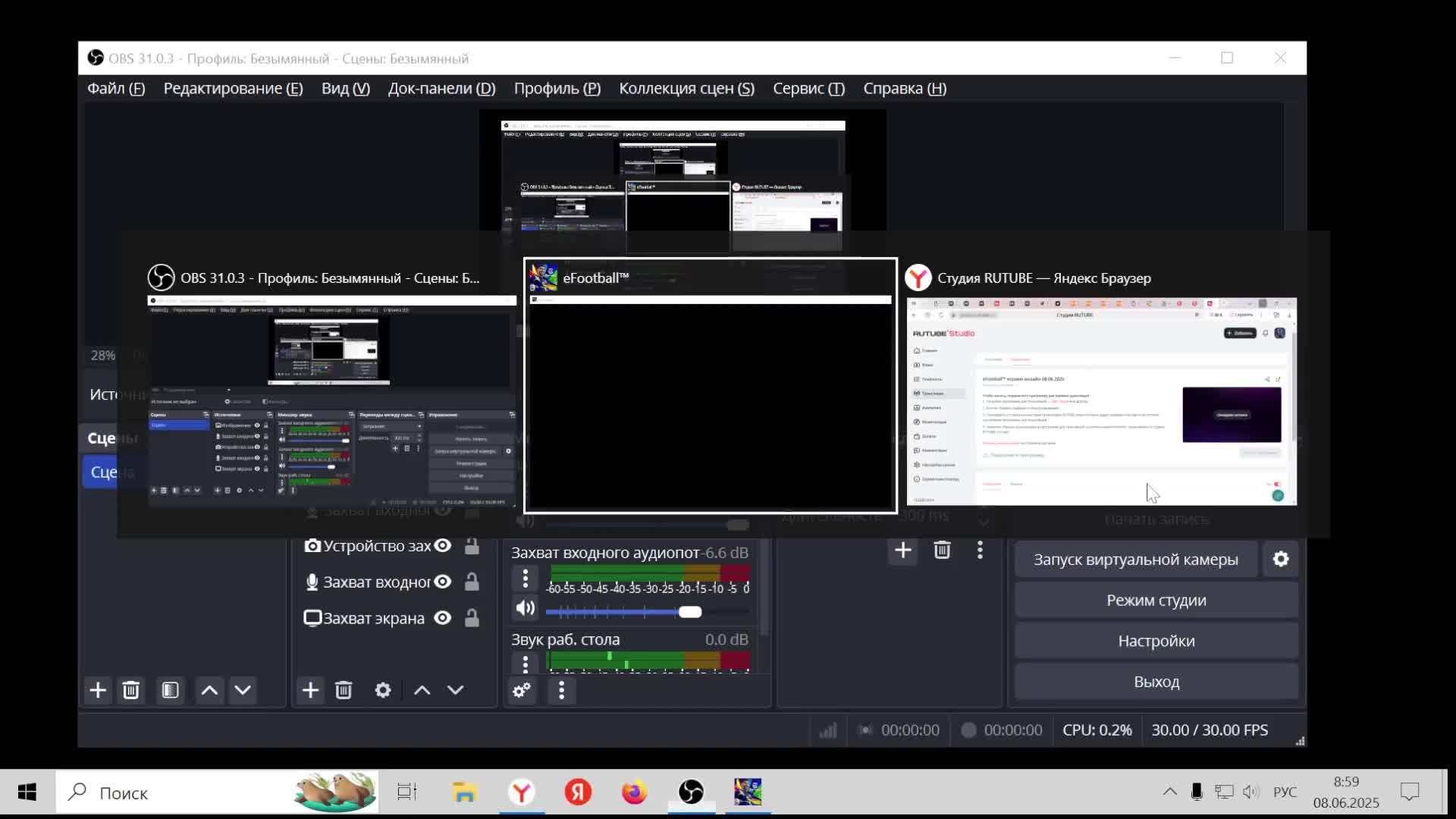
Task: Open the Справка menu
Action: (904, 89)
